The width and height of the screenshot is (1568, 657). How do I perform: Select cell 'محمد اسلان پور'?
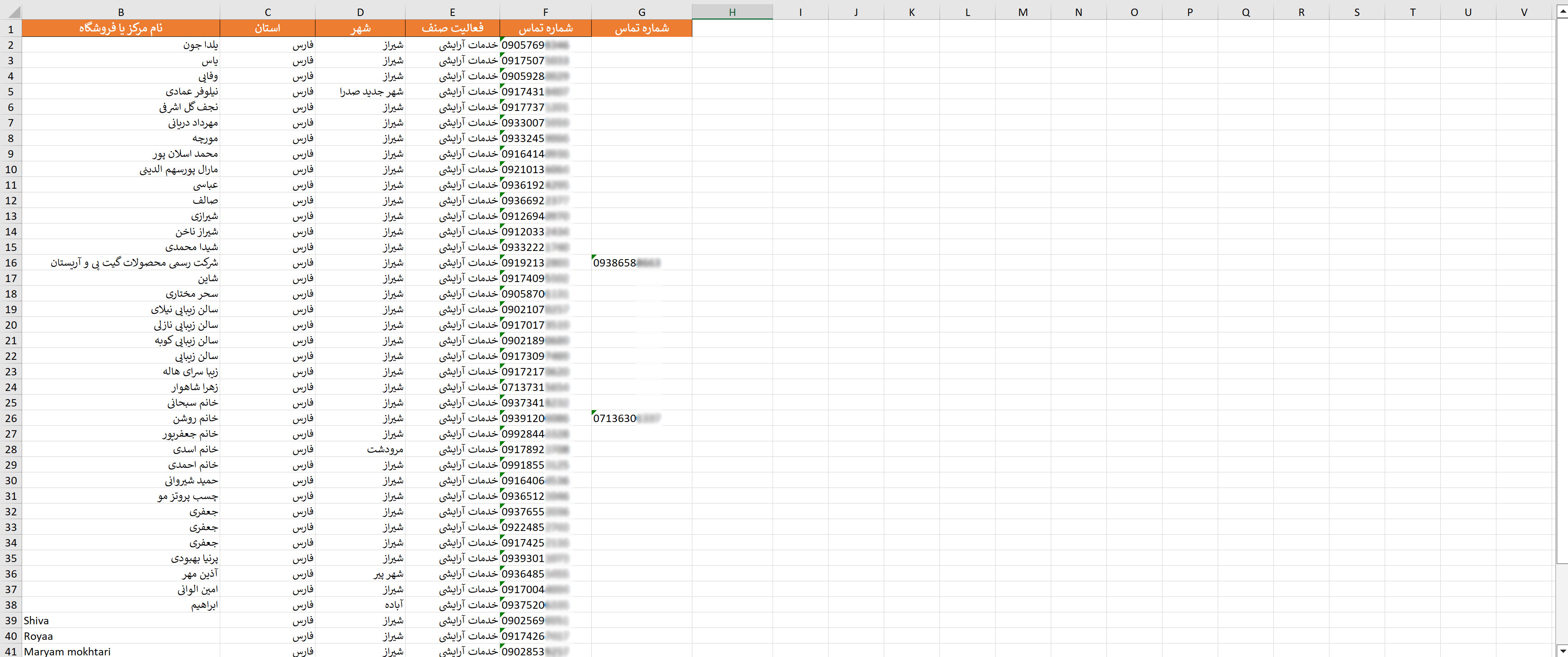pyautogui.click(x=121, y=154)
